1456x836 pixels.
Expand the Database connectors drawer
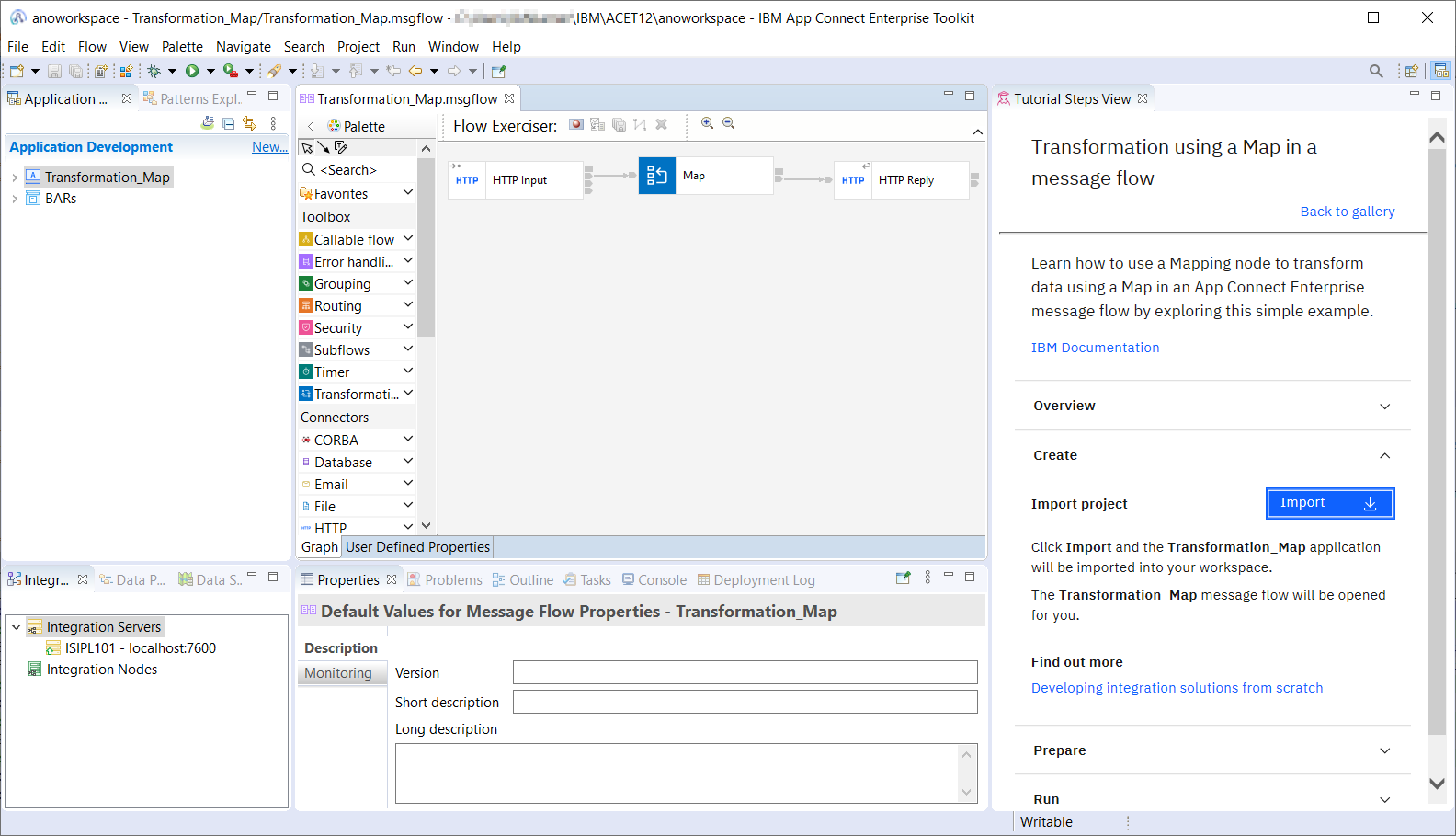coord(408,461)
